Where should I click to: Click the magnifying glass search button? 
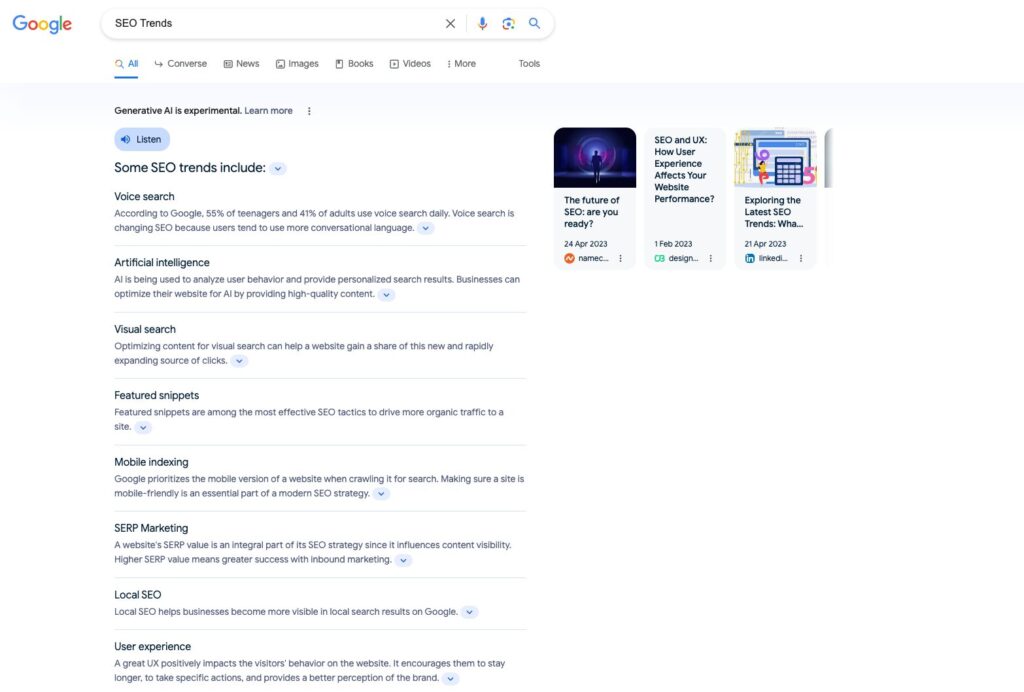click(535, 23)
